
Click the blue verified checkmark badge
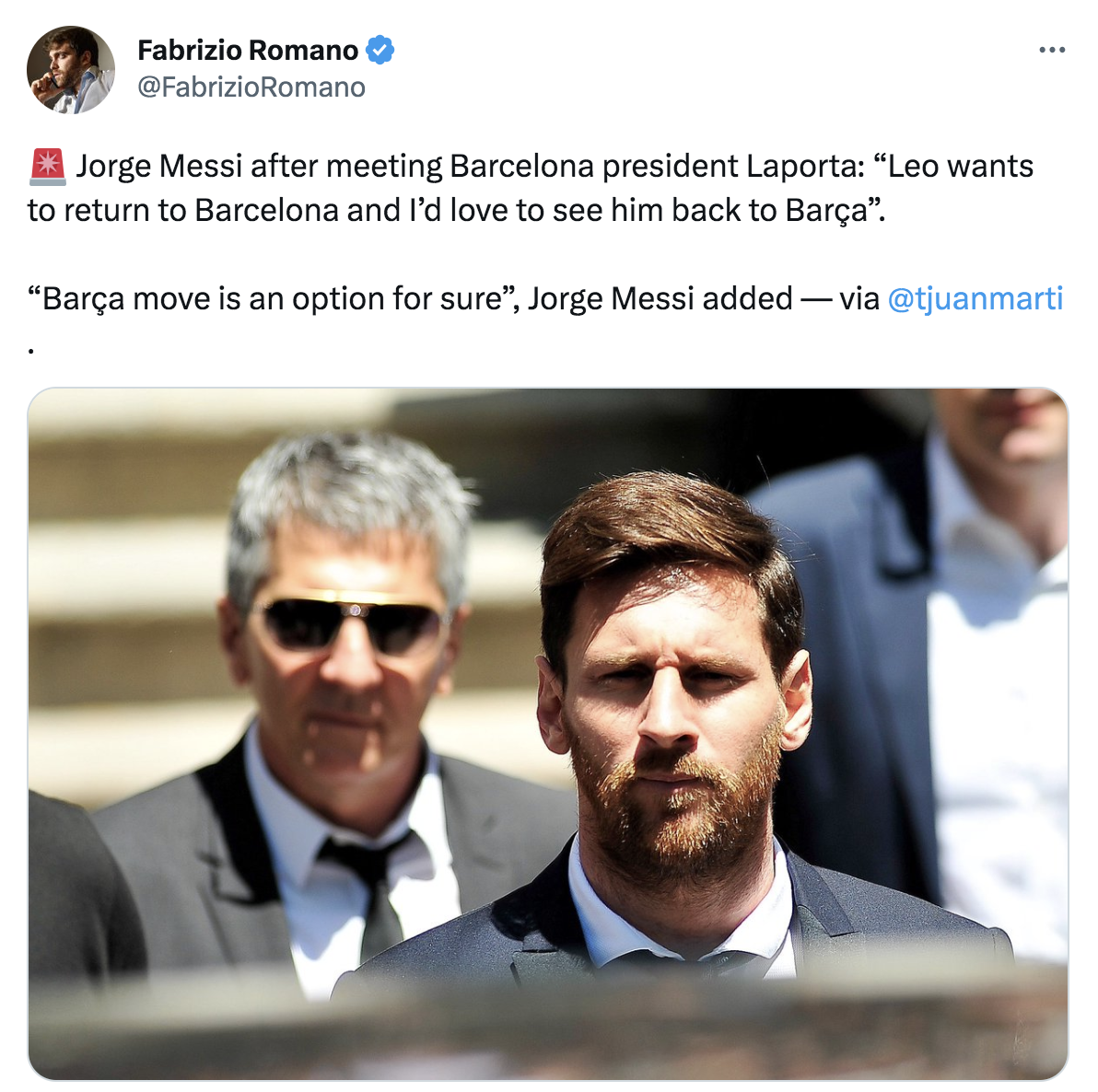click(380, 50)
